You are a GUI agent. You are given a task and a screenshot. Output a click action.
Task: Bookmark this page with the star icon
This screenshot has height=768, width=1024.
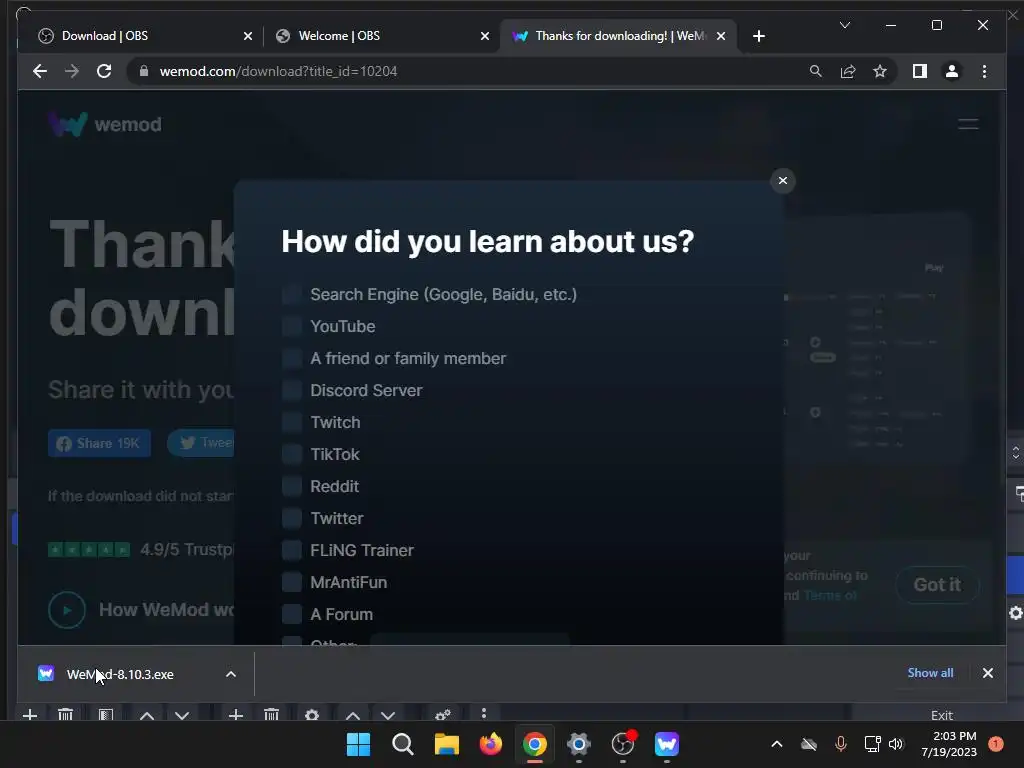pos(880,71)
